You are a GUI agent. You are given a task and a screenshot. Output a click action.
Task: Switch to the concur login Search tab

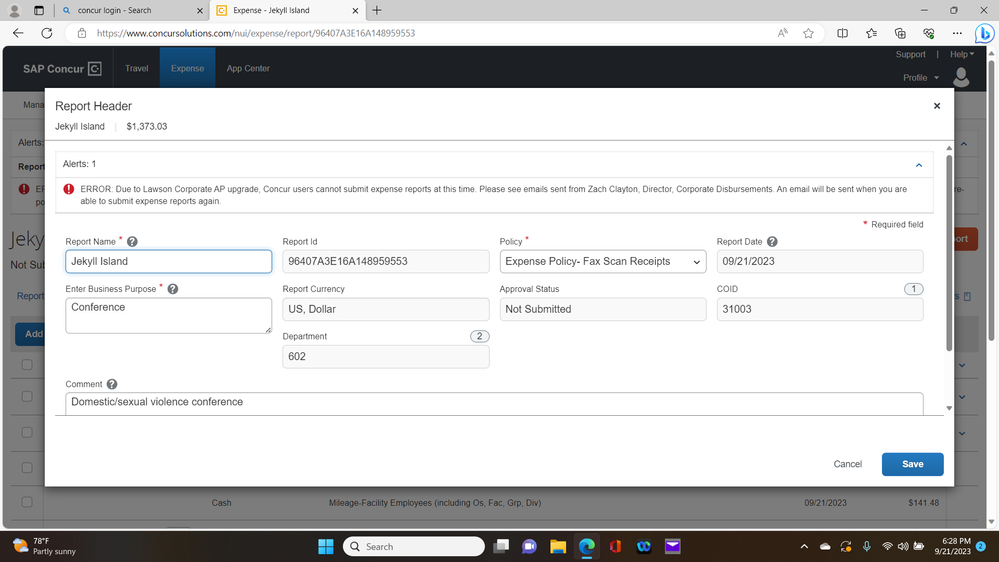pos(132,10)
